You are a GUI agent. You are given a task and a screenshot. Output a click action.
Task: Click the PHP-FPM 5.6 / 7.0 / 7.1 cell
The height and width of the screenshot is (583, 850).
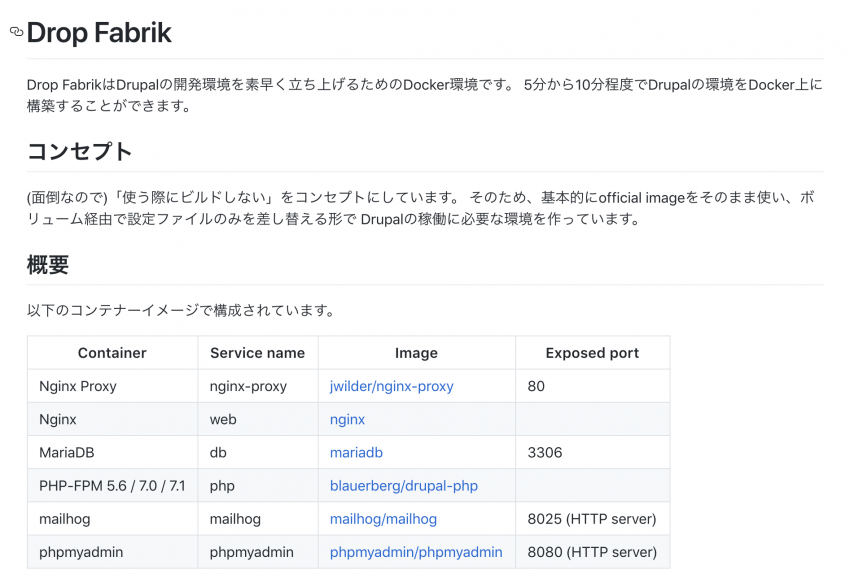111,485
